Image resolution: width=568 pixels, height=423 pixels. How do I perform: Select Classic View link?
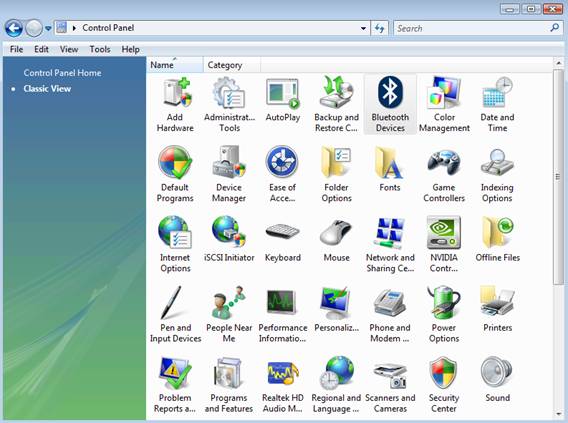(x=47, y=89)
